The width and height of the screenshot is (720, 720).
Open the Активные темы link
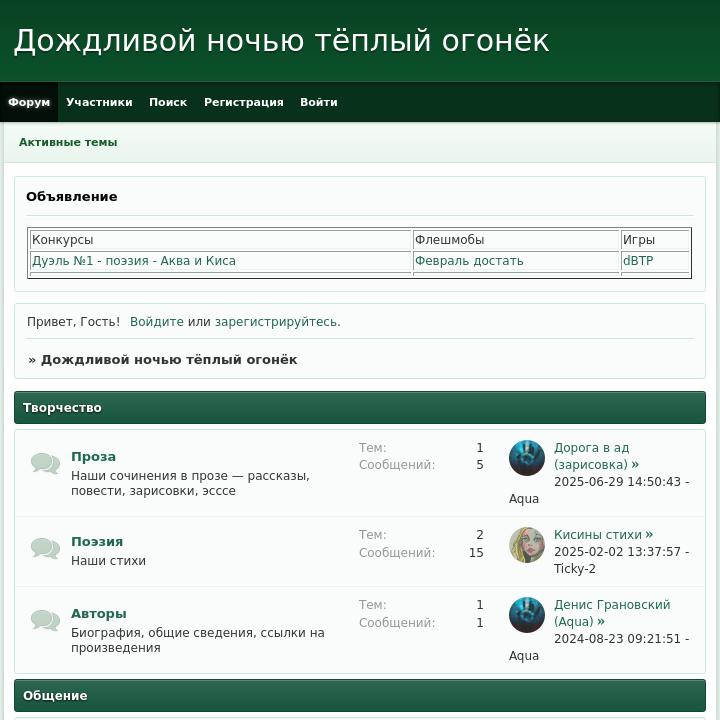[x=68, y=142]
